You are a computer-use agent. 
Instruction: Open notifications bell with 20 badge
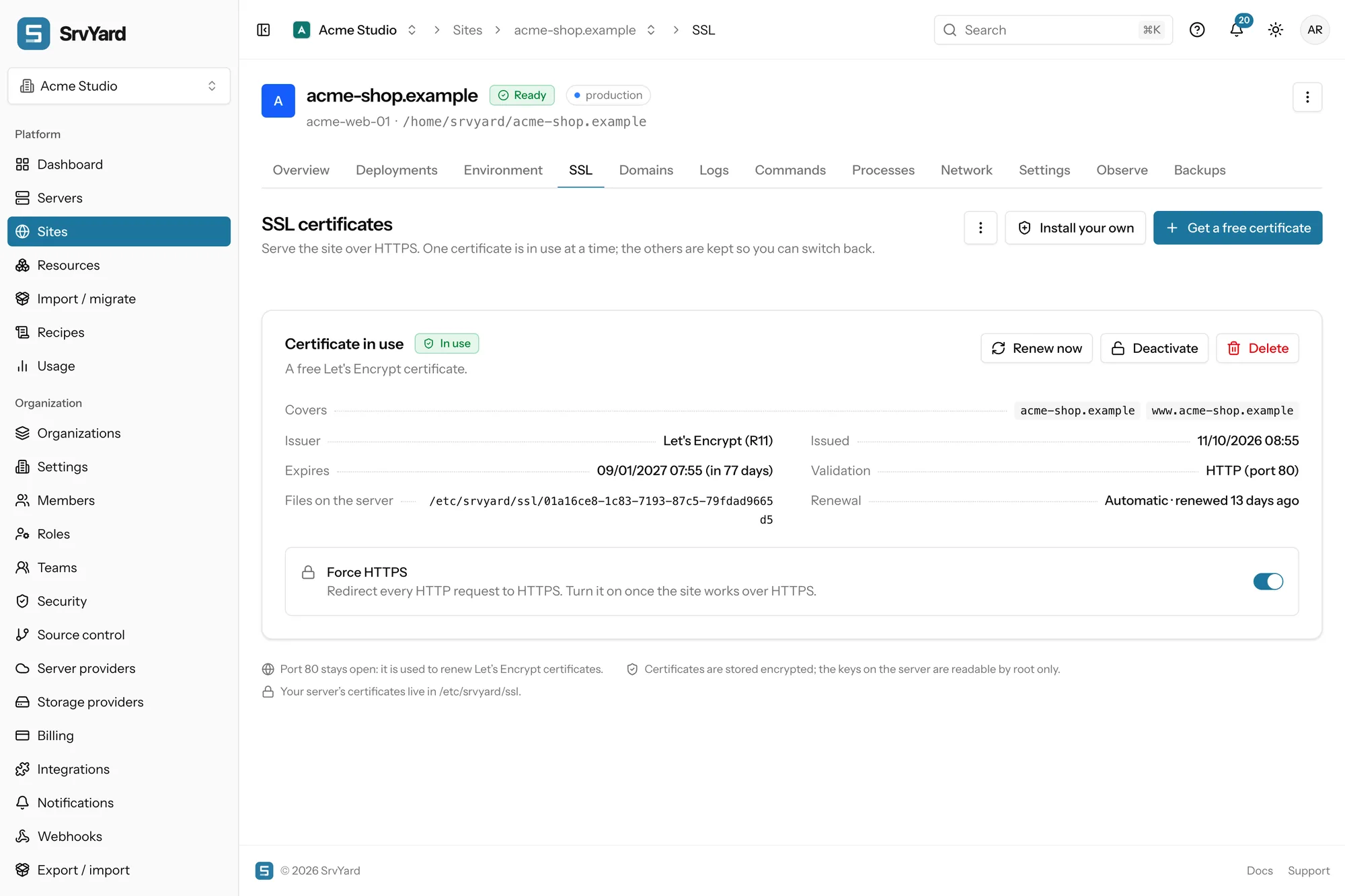tap(1237, 30)
